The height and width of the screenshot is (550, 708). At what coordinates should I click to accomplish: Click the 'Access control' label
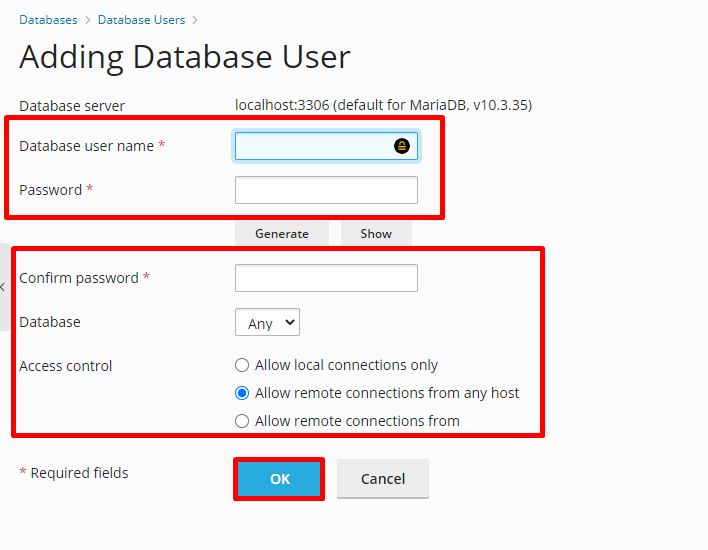click(x=66, y=366)
